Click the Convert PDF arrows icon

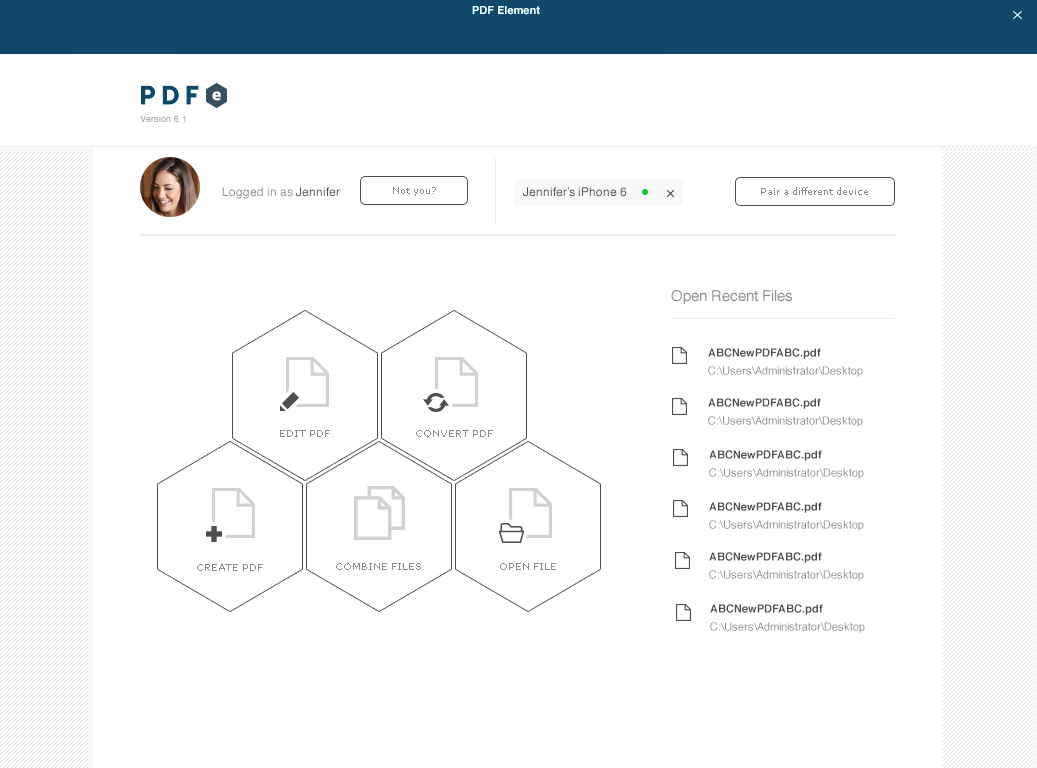(x=436, y=402)
